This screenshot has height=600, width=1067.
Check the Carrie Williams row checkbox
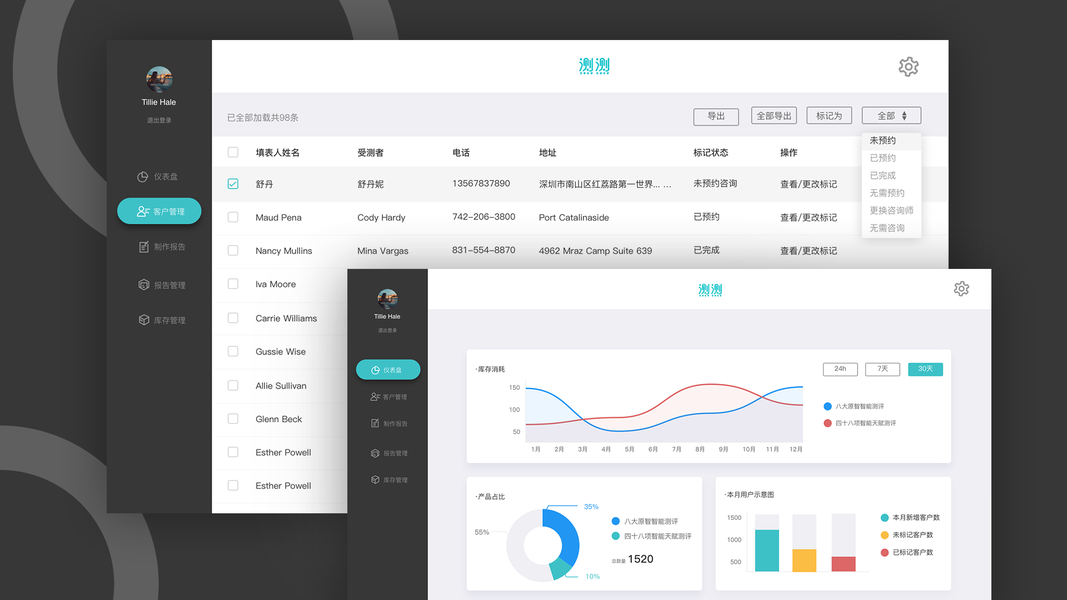point(233,318)
